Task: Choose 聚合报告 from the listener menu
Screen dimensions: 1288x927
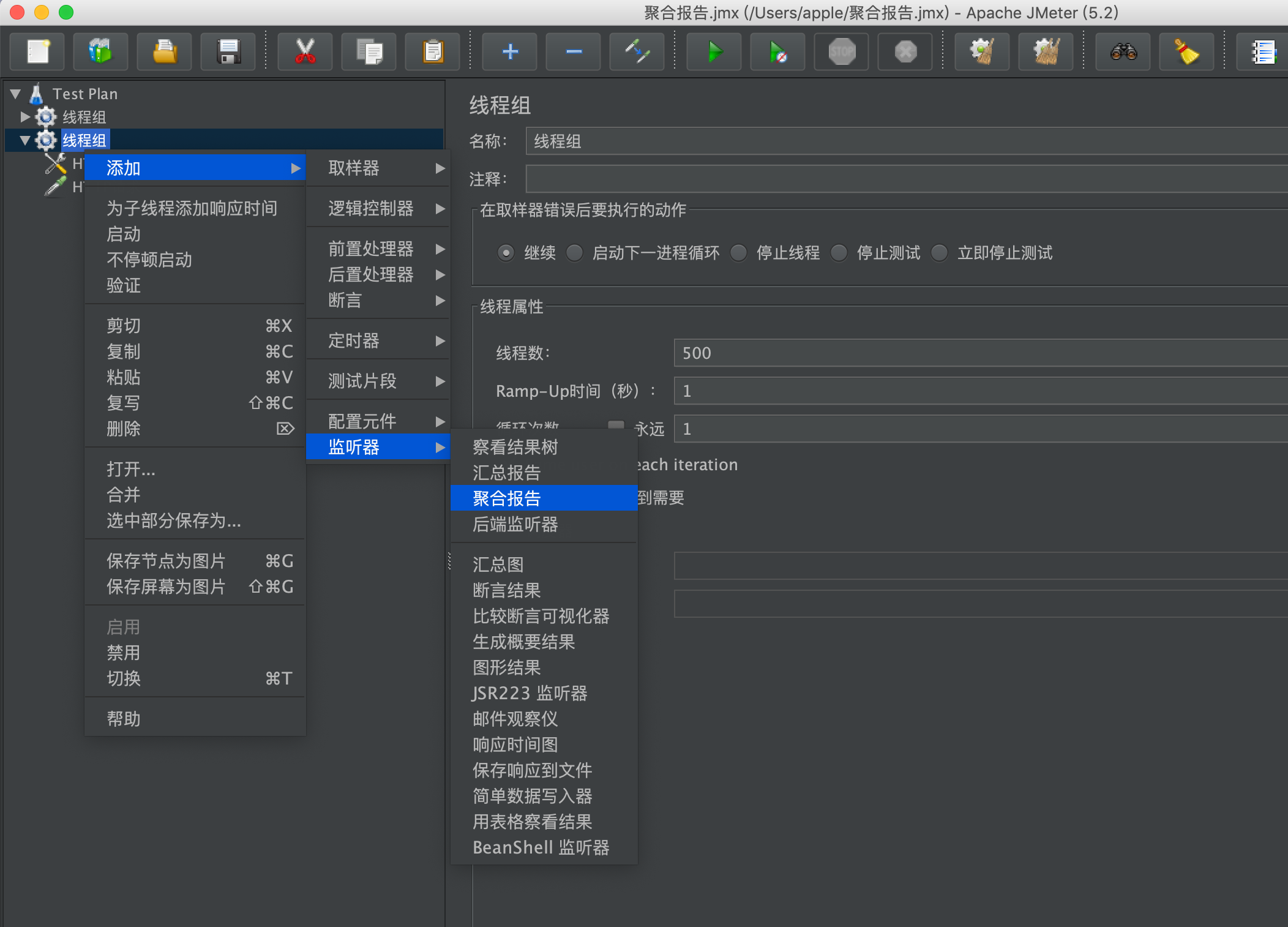Action: 544,498
